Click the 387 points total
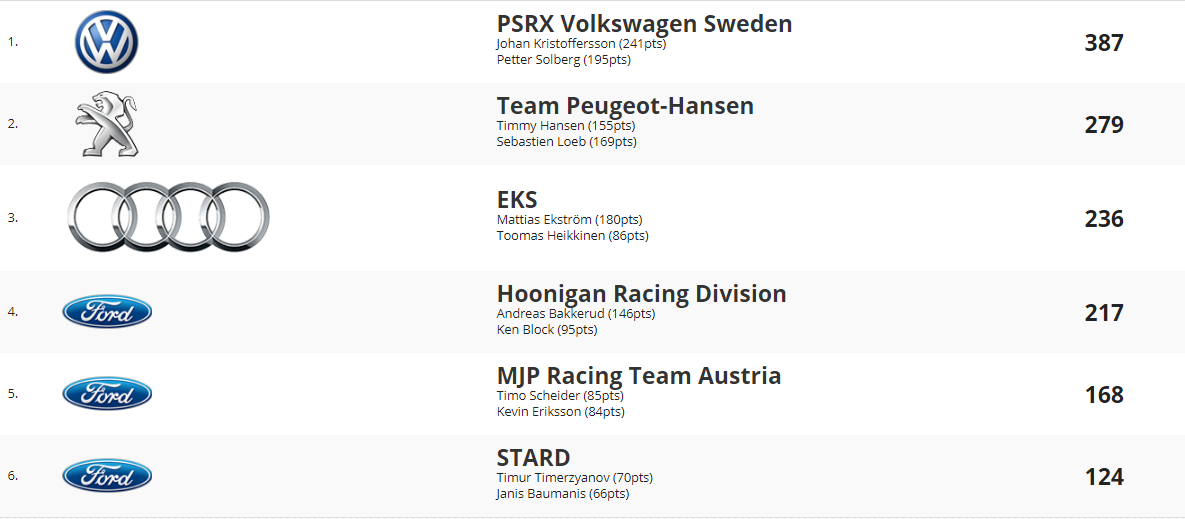Image resolution: width=1185 pixels, height=519 pixels. (x=1104, y=43)
